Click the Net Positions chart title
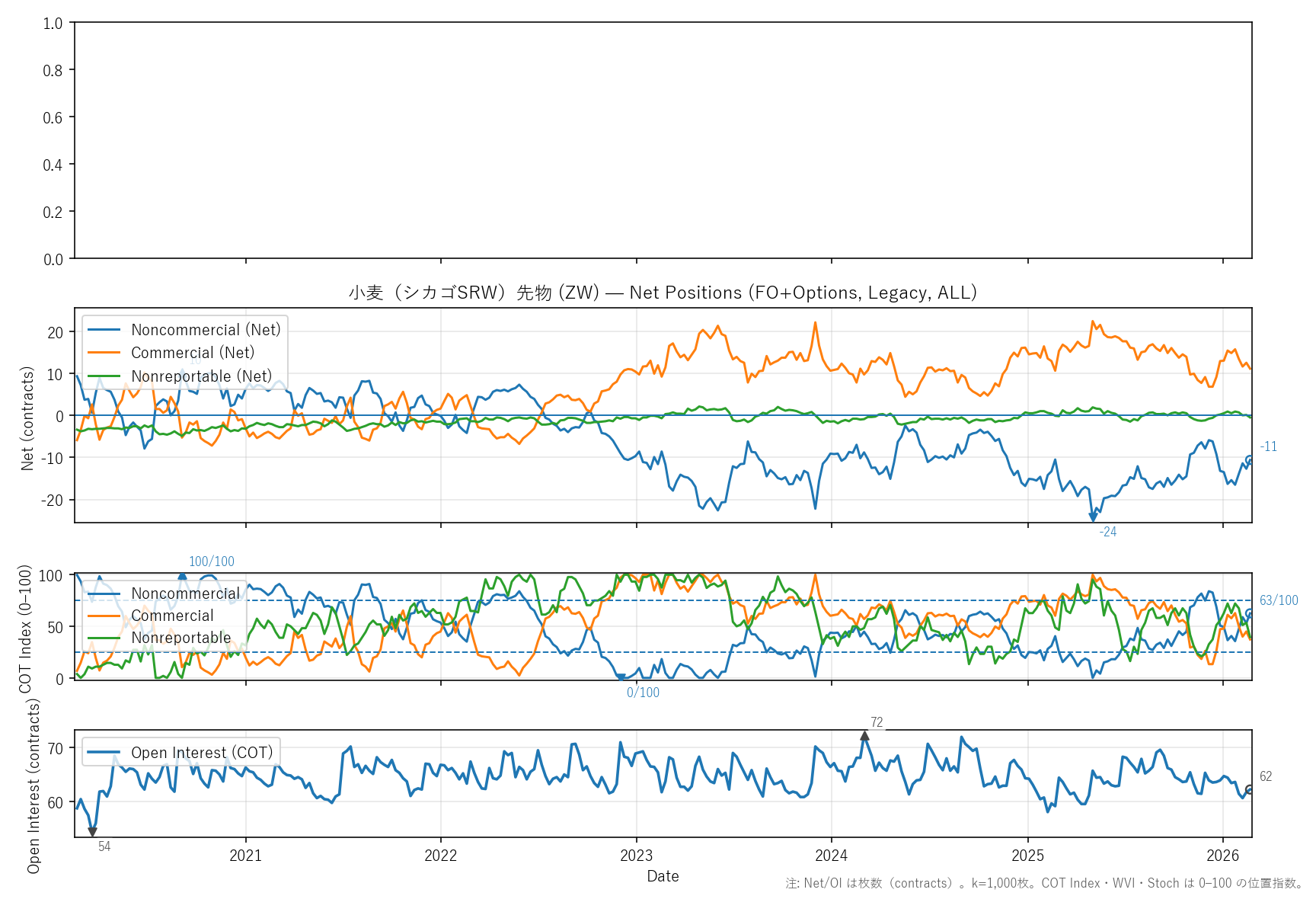Screen dimensions: 1316x899 point(663,293)
